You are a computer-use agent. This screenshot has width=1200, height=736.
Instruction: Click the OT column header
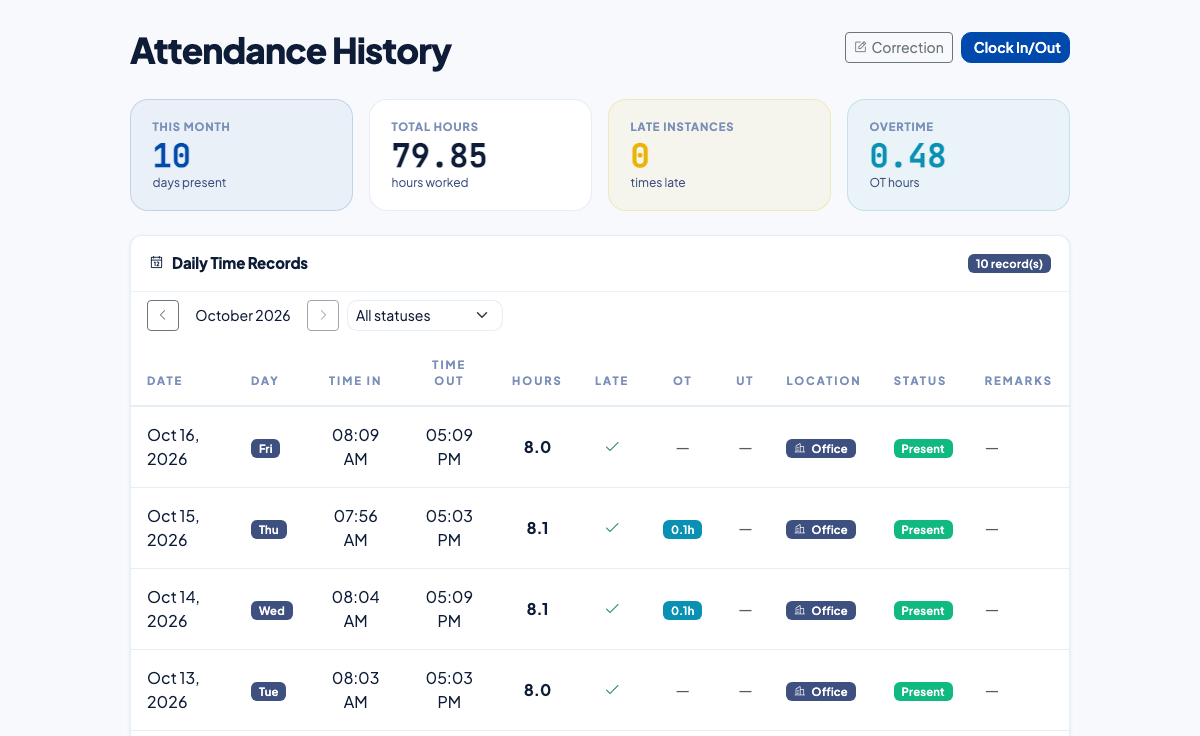682,381
